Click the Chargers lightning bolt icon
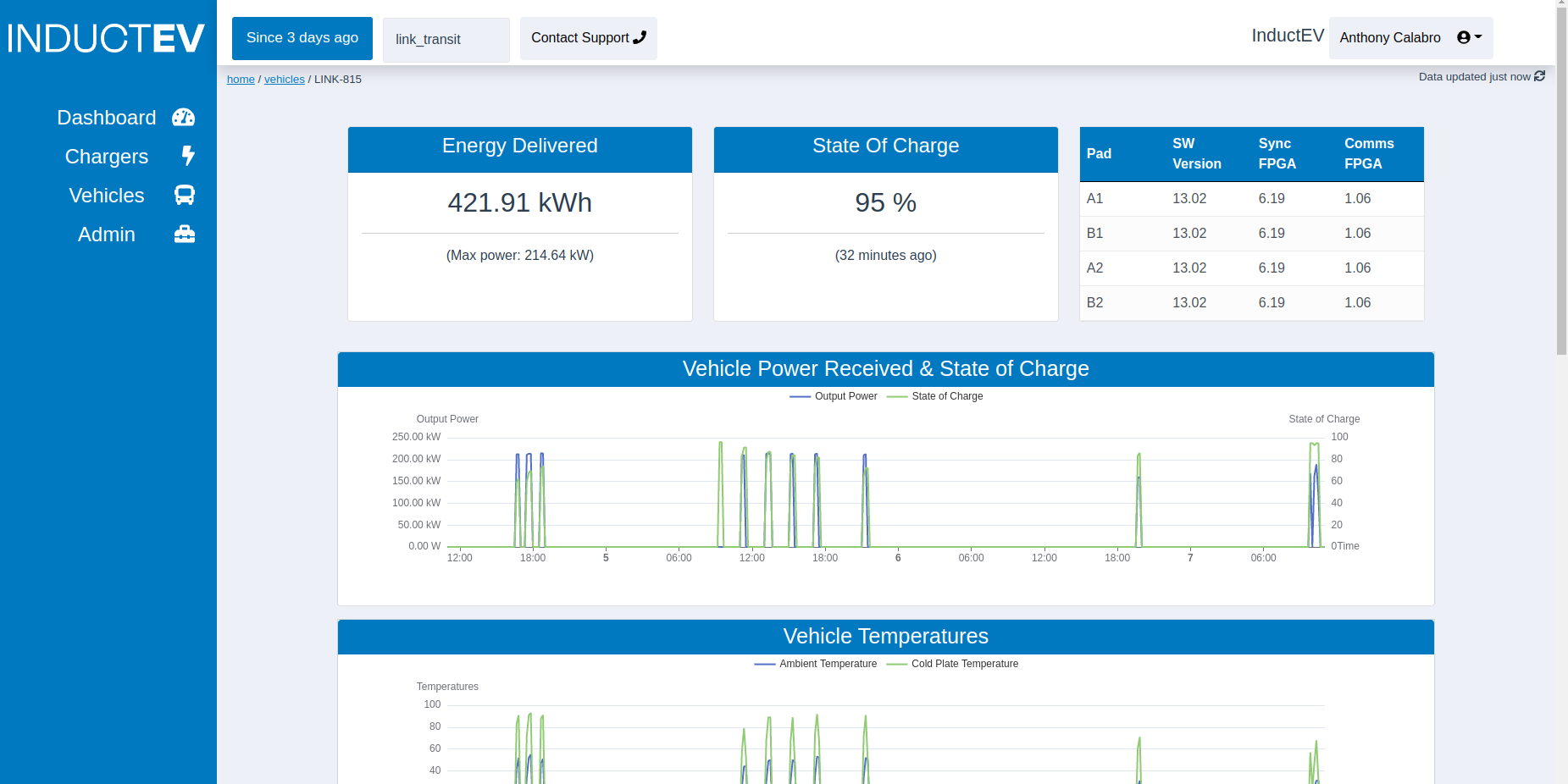This screenshot has height=784, width=1568. 187,157
